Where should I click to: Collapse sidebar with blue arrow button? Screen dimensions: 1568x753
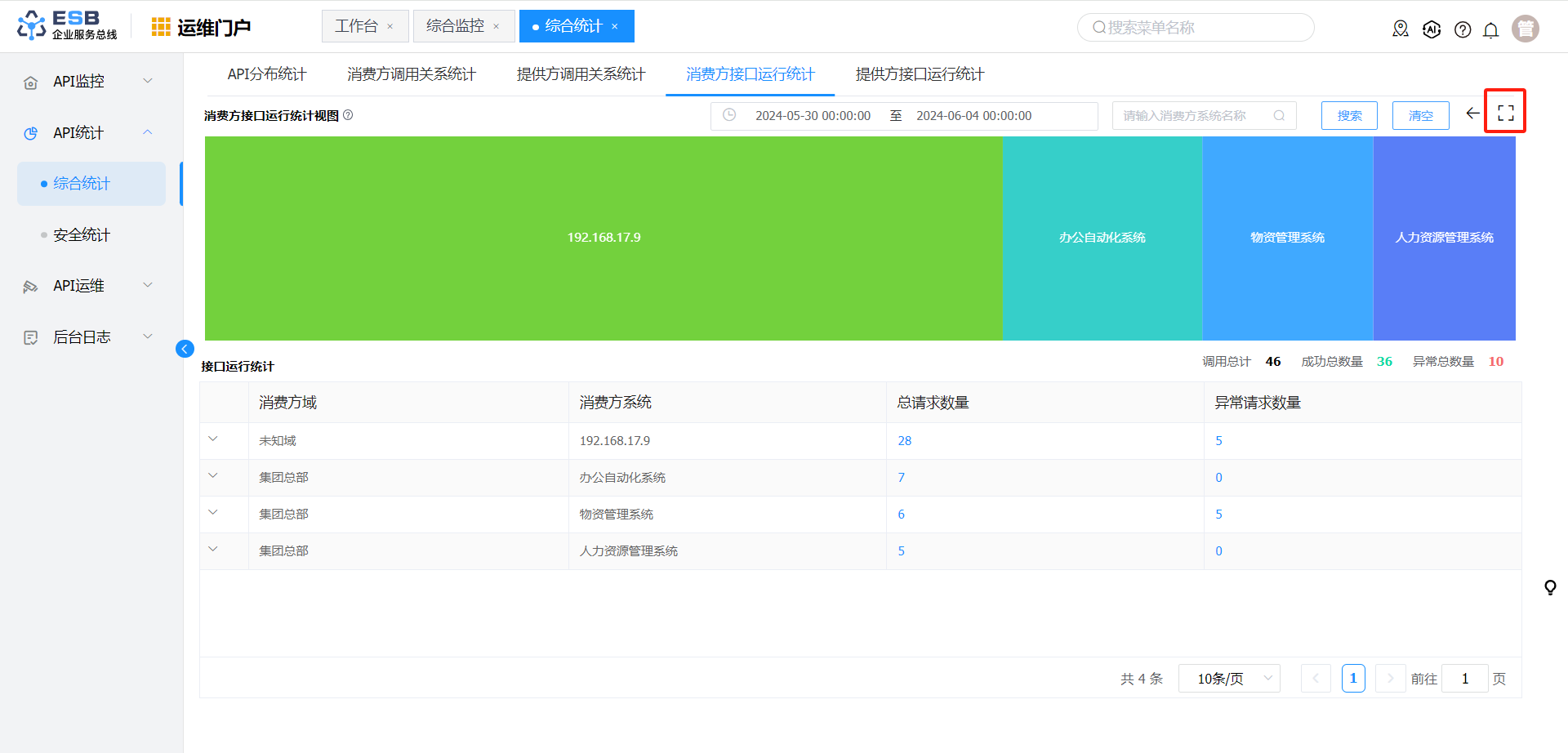tap(185, 350)
